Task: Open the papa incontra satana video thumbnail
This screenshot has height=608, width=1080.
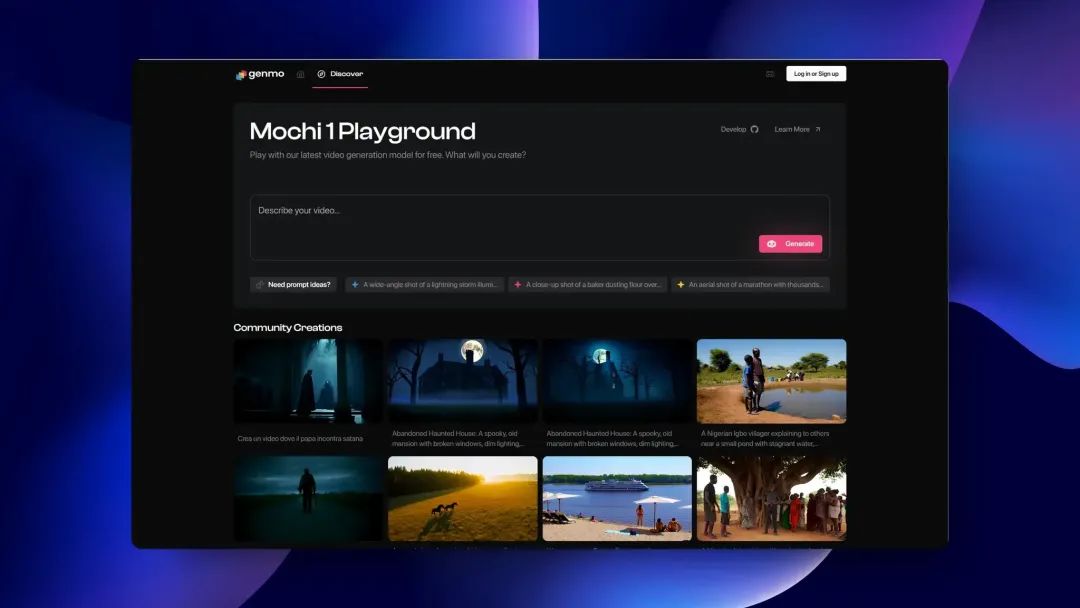Action: coord(308,381)
